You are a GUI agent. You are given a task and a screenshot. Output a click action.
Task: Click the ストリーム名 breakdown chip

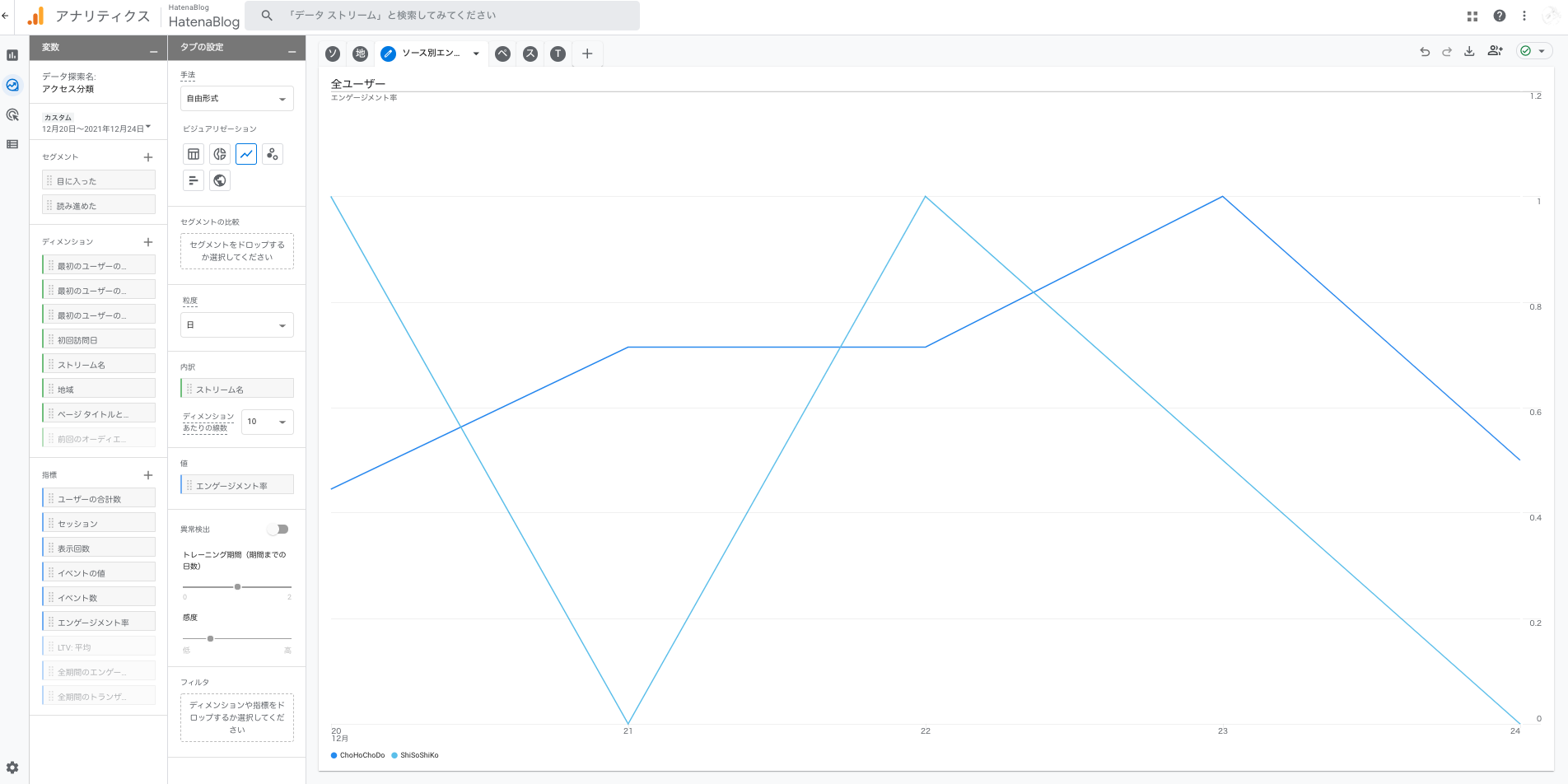[237, 389]
